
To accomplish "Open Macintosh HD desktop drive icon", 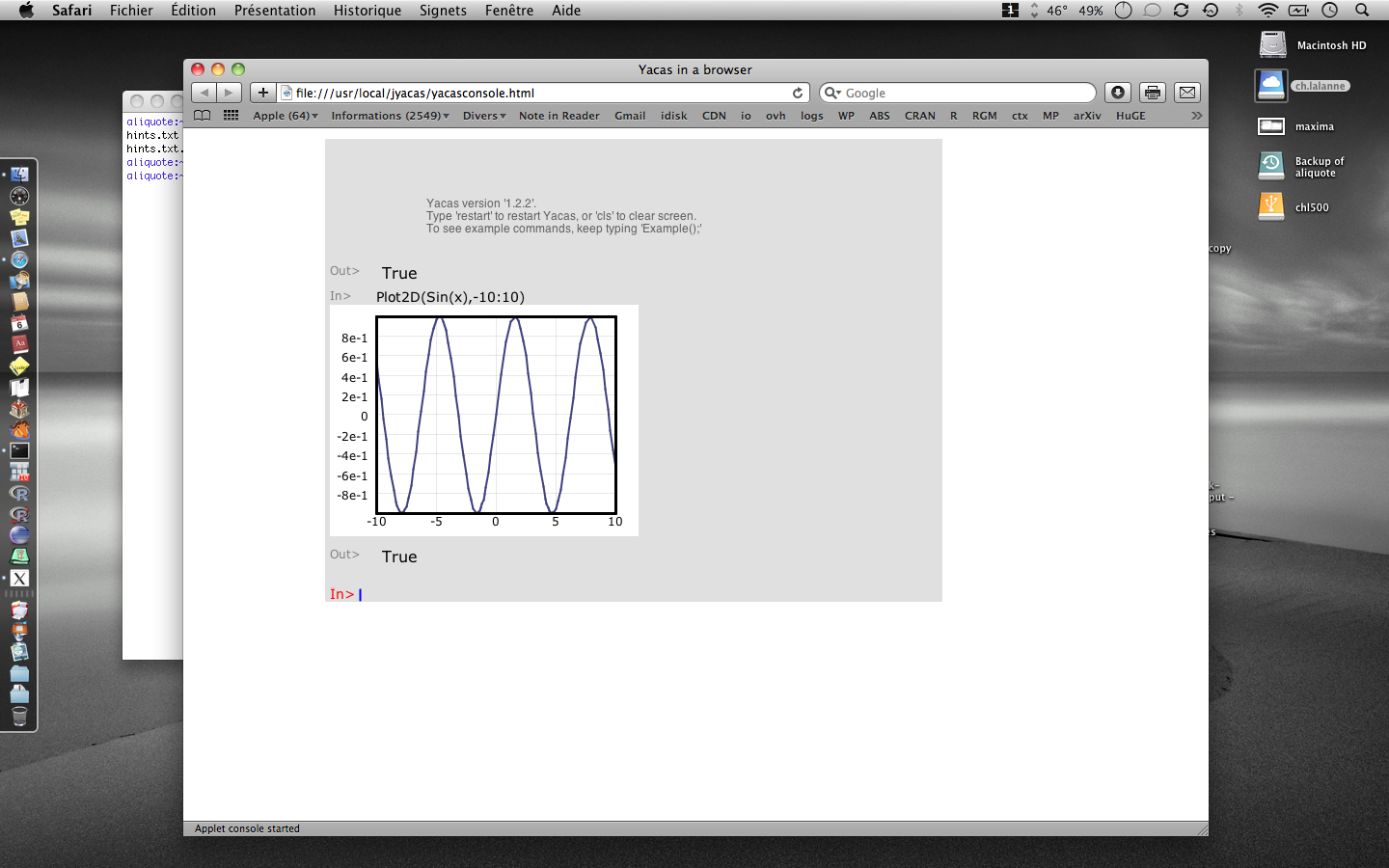I will (x=1273, y=44).
